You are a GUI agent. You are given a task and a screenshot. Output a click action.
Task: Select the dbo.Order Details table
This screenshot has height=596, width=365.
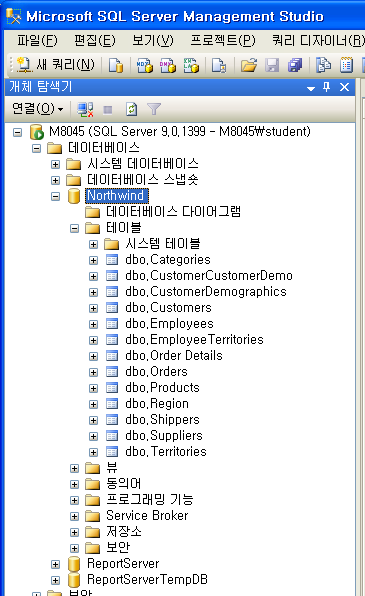(174, 355)
